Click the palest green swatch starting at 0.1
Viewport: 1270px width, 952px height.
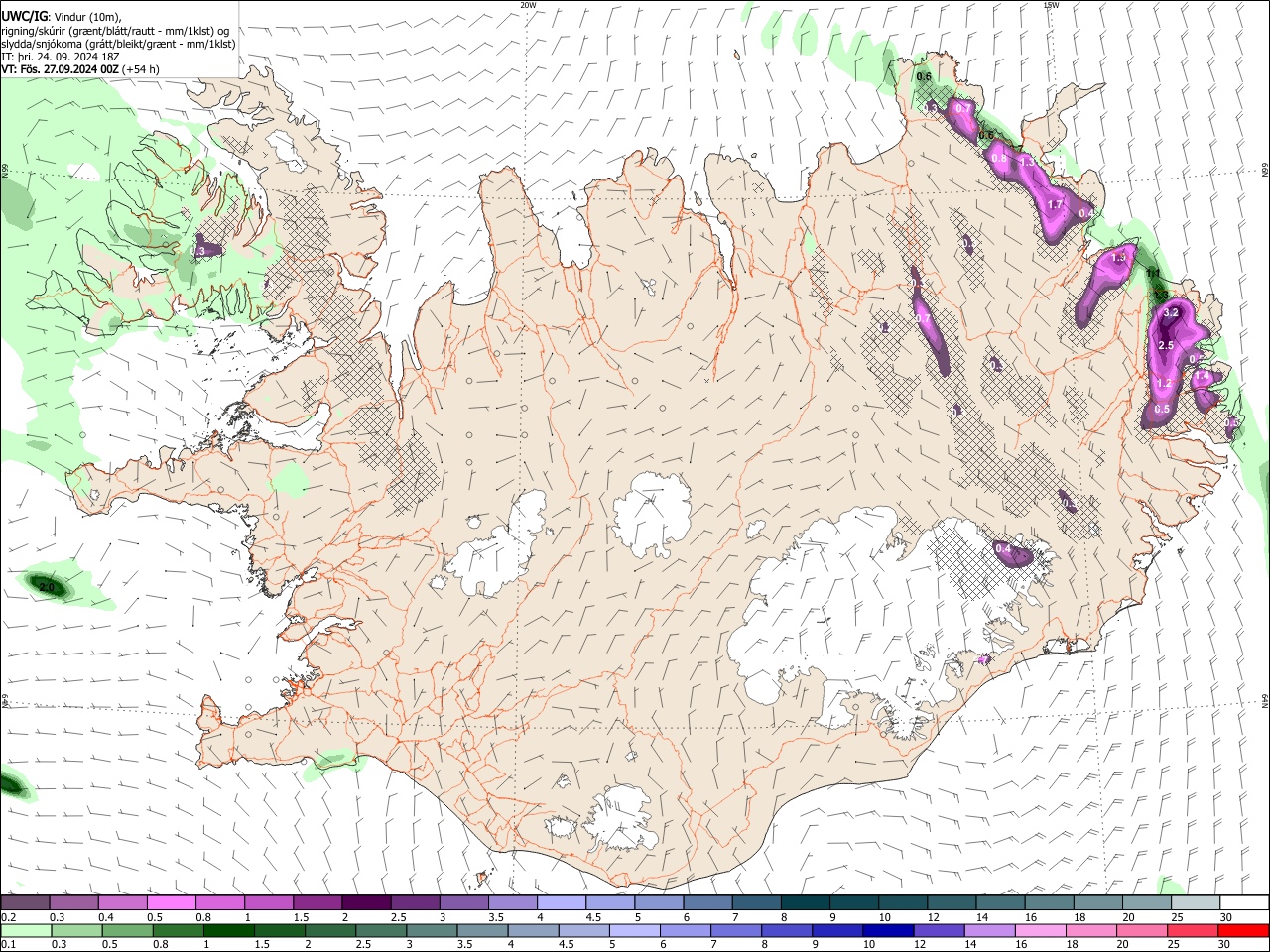[25, 931]
